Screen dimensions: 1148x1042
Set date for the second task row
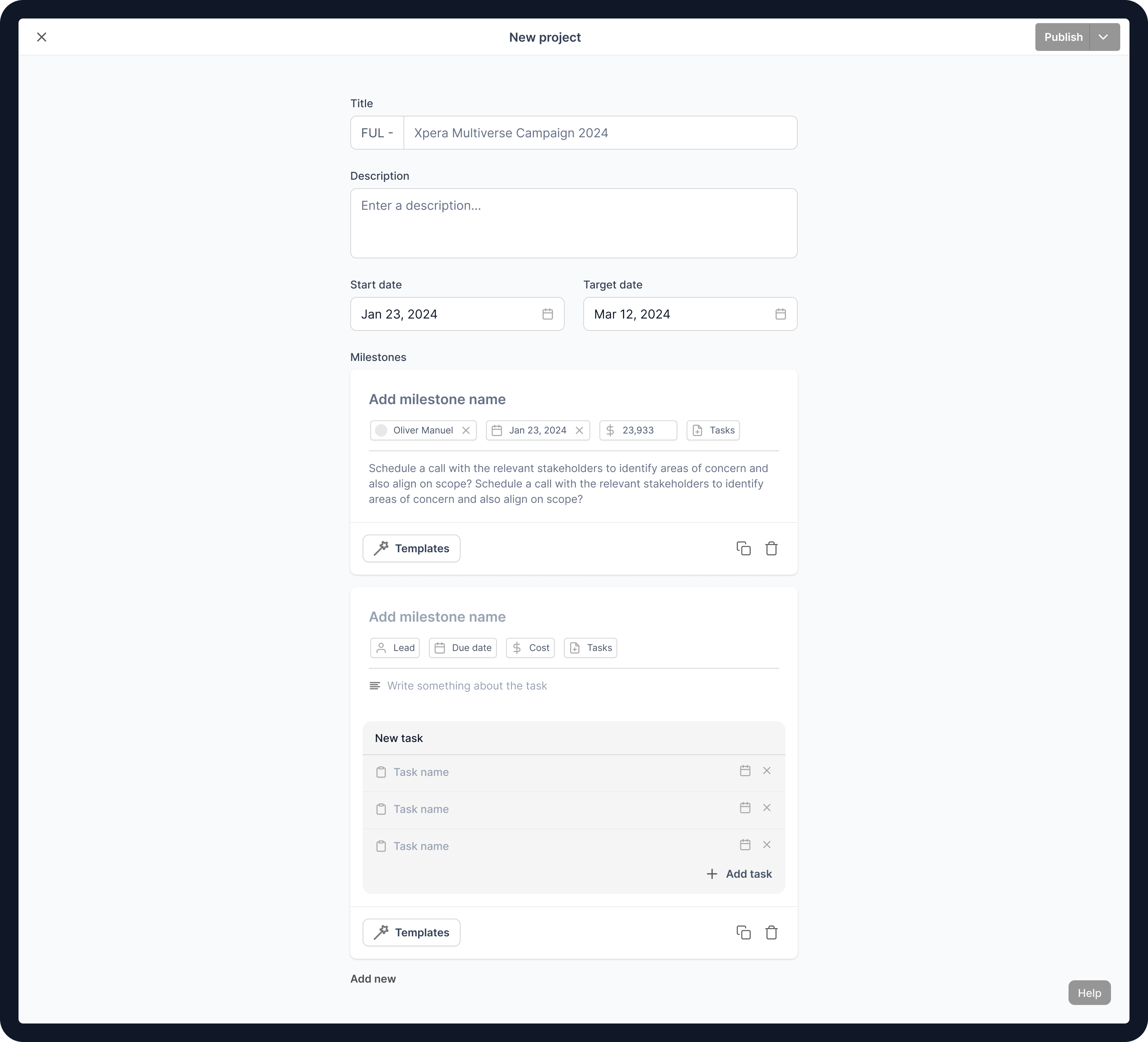tap(745, 808)
